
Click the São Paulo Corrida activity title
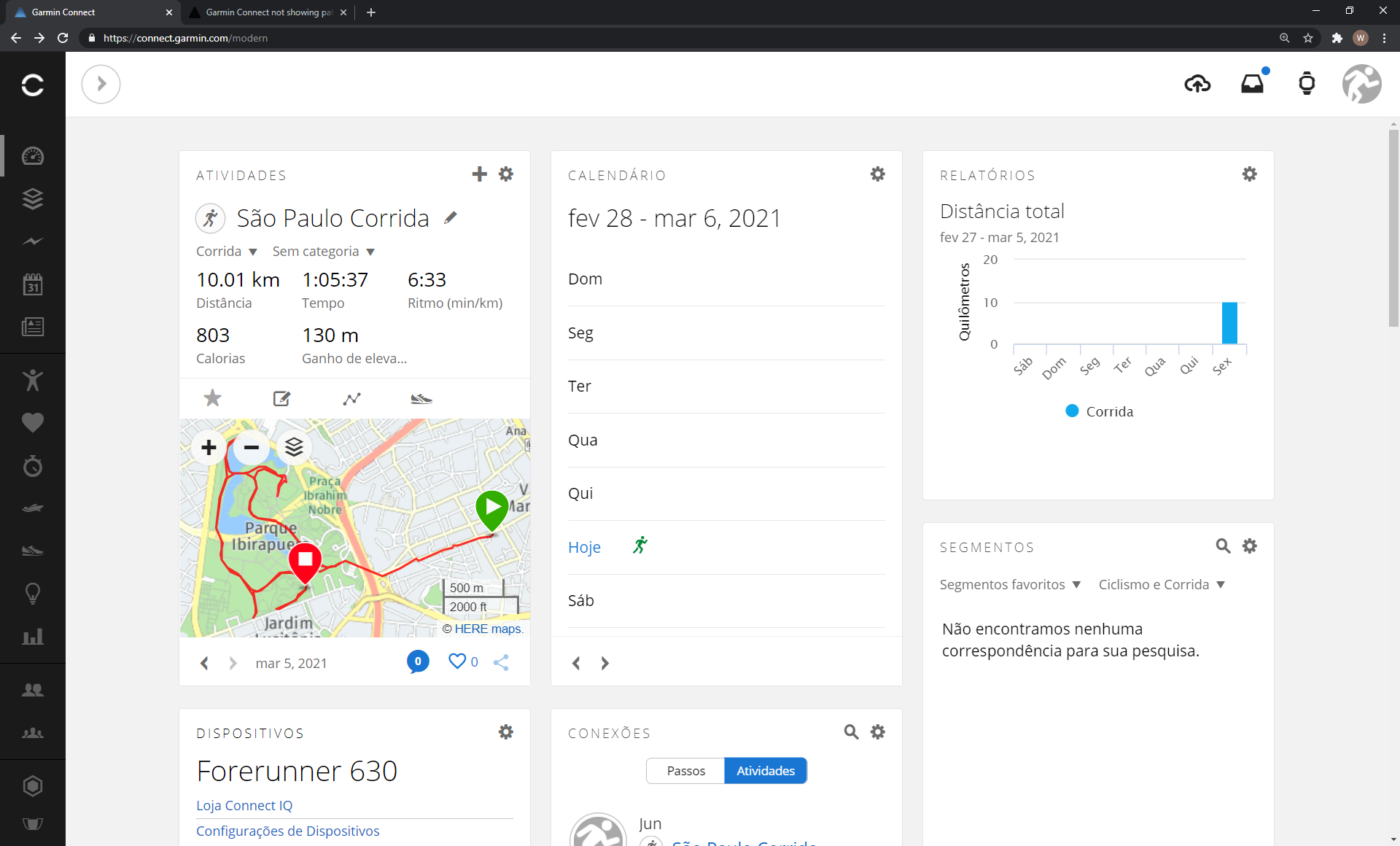coord(333,218)
